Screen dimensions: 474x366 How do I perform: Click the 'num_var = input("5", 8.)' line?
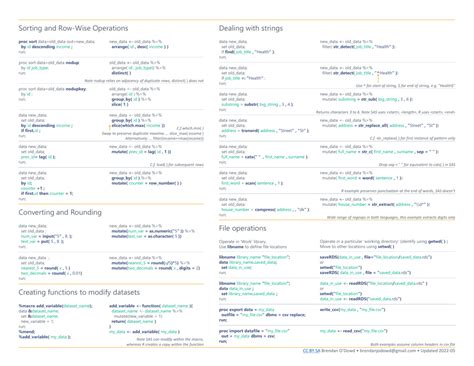(46, 236)
